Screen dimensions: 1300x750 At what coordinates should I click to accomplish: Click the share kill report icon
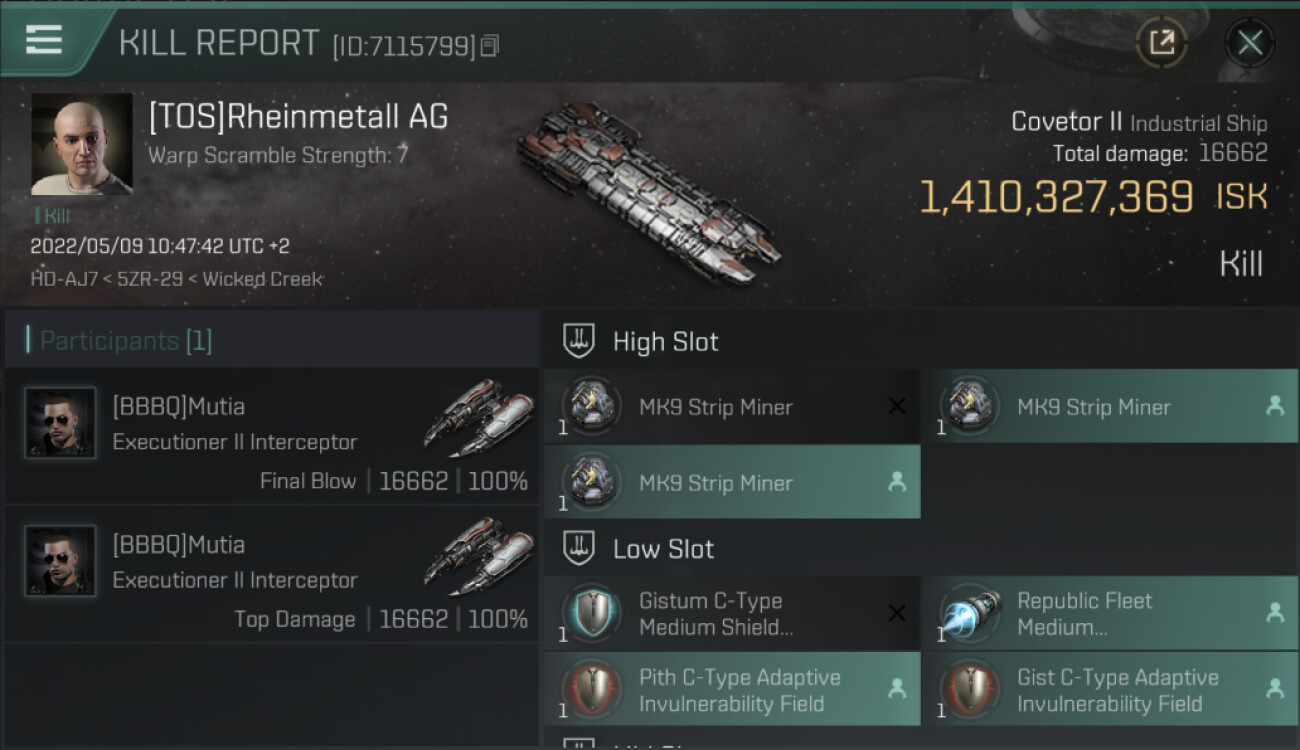click(x=1161, y=42)
